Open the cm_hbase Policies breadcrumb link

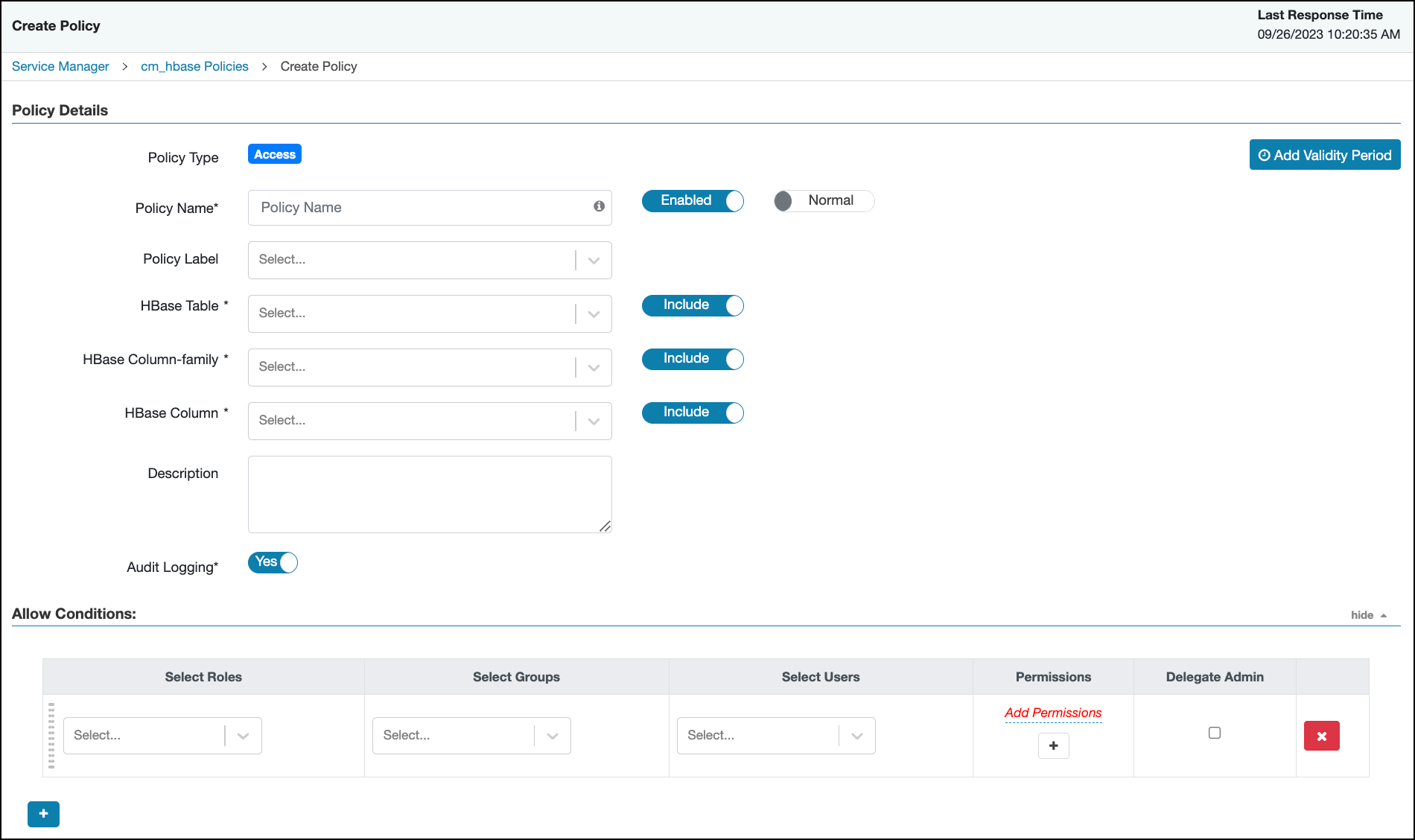(194, 66)
